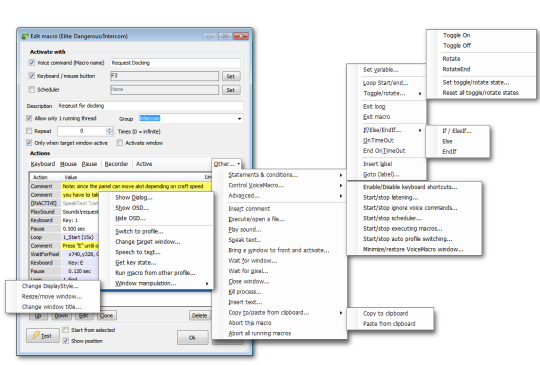Click the Macro name field Request Docking
Screen dimensions: 540x365
tap(175, 63)
